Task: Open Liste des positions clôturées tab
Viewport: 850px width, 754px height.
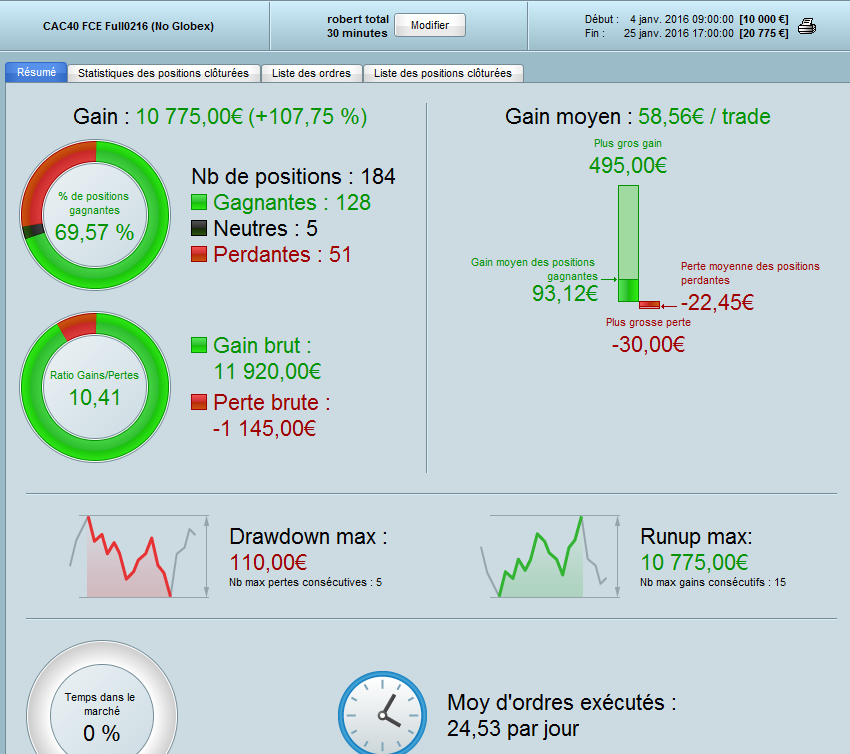Action: (442, 73)
